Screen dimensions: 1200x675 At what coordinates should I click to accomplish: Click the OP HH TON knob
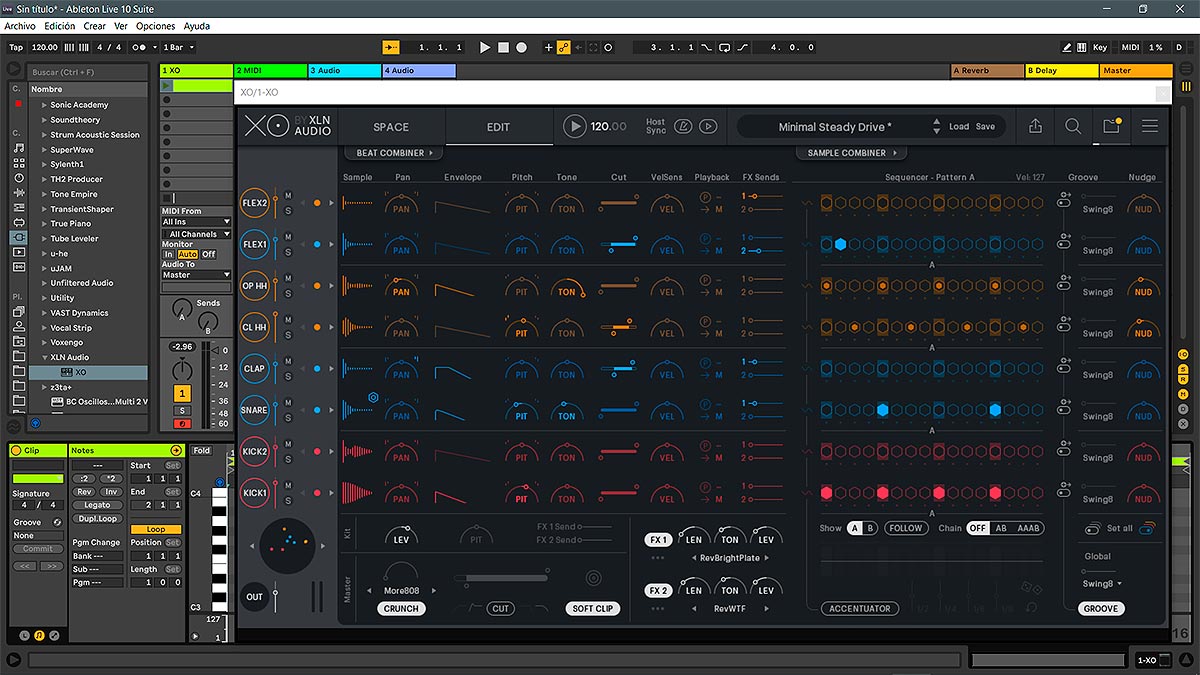coord(567,289)
